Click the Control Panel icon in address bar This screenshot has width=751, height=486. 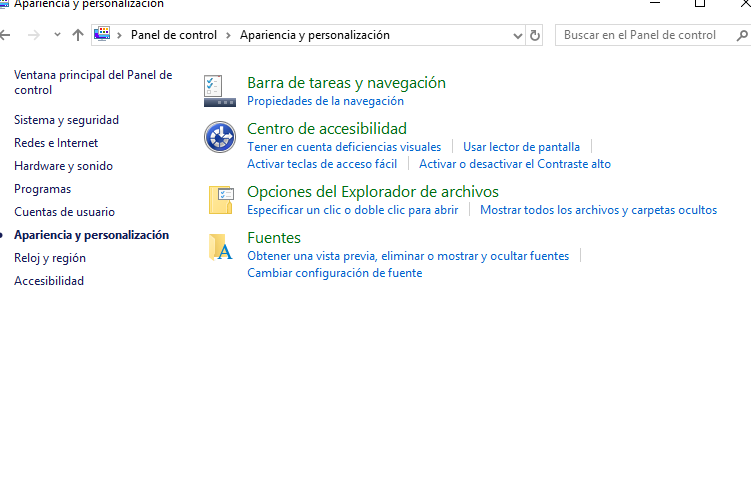102,34
